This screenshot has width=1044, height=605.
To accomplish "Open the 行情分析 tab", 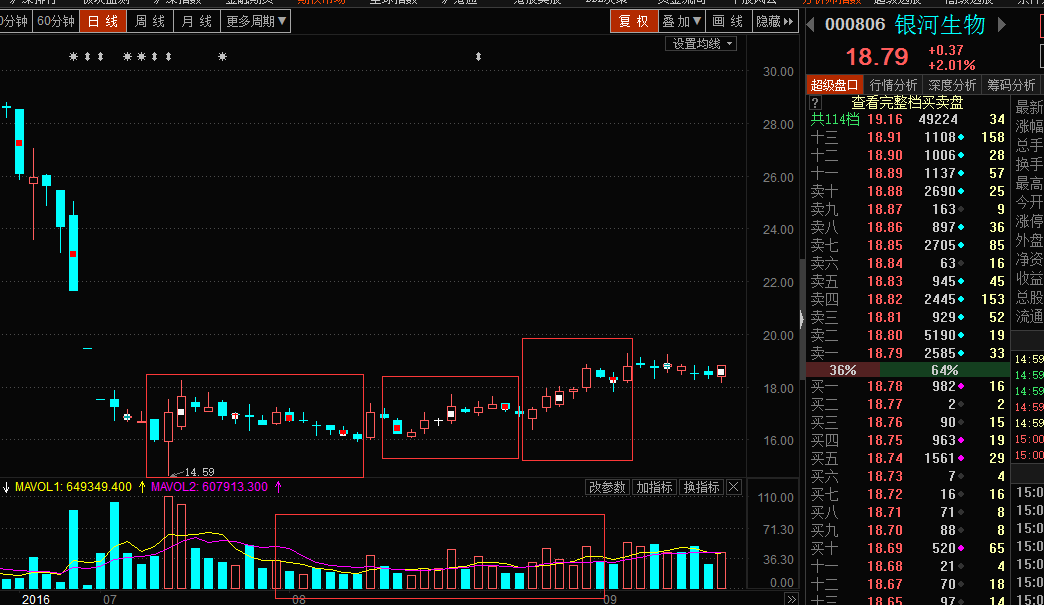I will (x=894, y=85).
